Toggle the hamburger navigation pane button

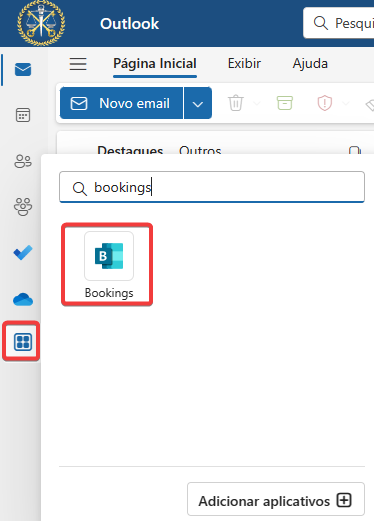pos(78,64)
